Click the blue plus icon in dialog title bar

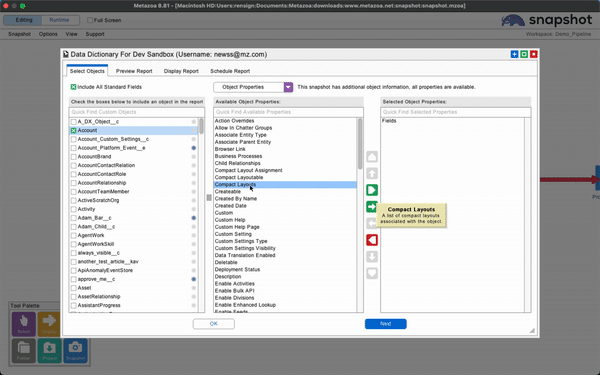(x=514, y=54)
